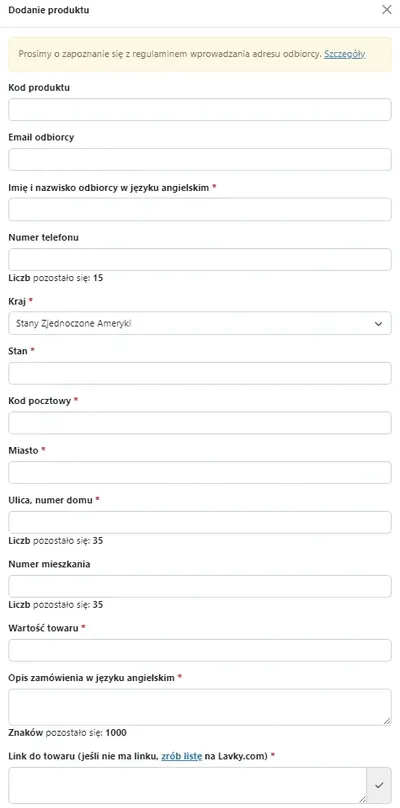Click the checkmark button beside link field
Image resolution: width=400 pixels, height=808 pixels.
pos(379,785)
